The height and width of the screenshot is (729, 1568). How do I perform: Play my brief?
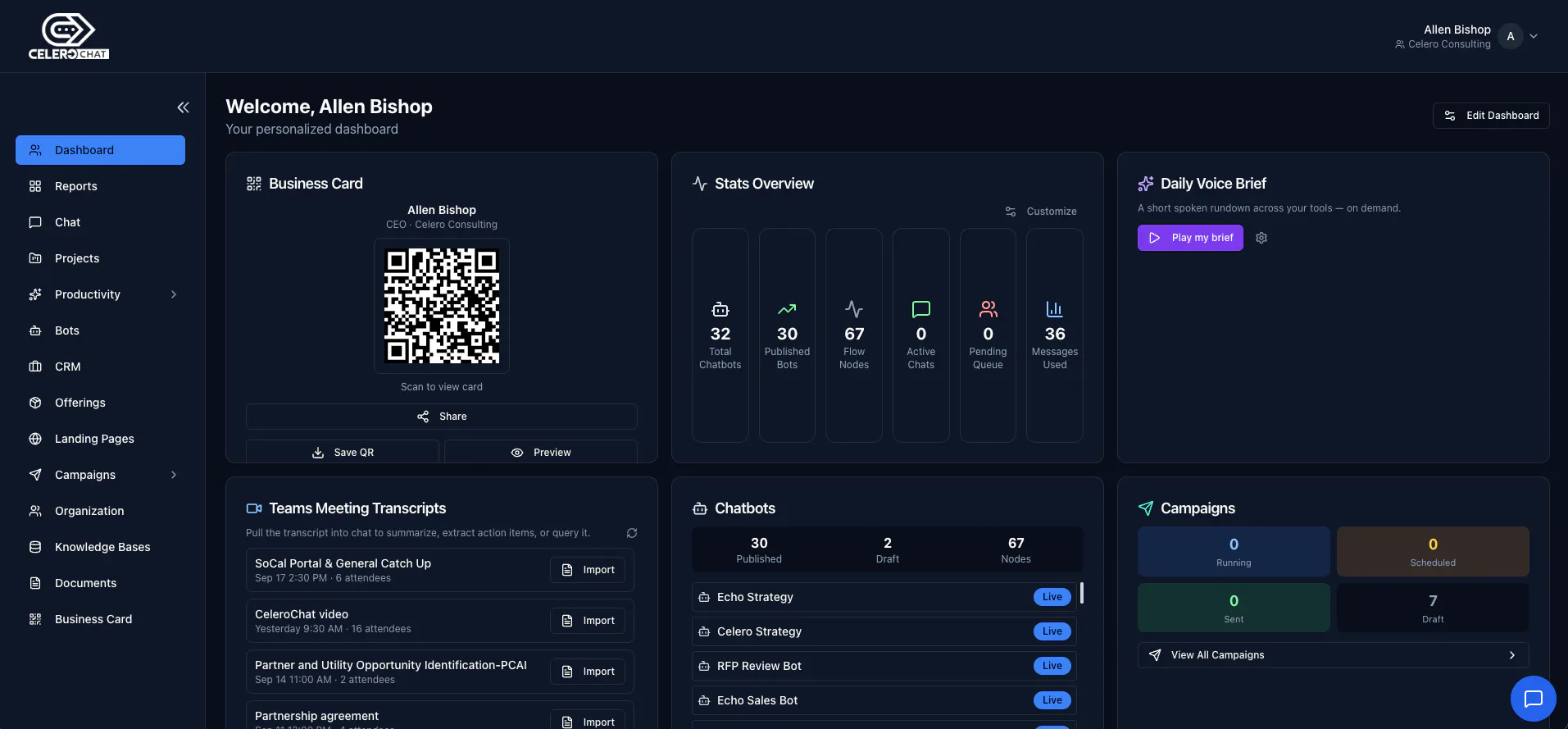[1190, 238]
